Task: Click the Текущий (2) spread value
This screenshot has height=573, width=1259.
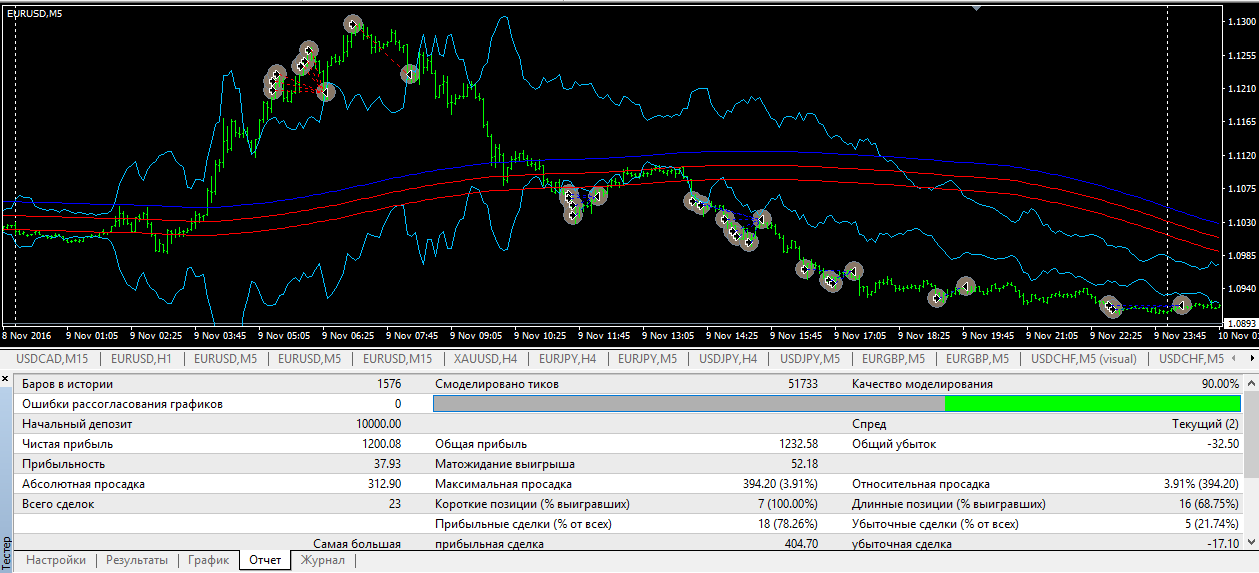Action: click(x=1206, y=424)
